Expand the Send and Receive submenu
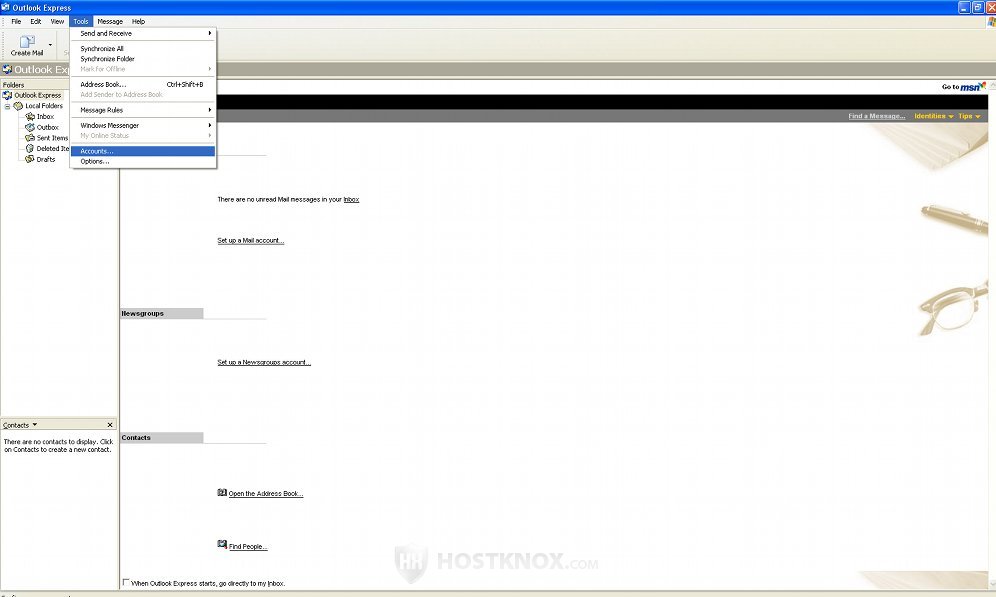The width and height of the screenshot is (996, 597). coord(143,33)
